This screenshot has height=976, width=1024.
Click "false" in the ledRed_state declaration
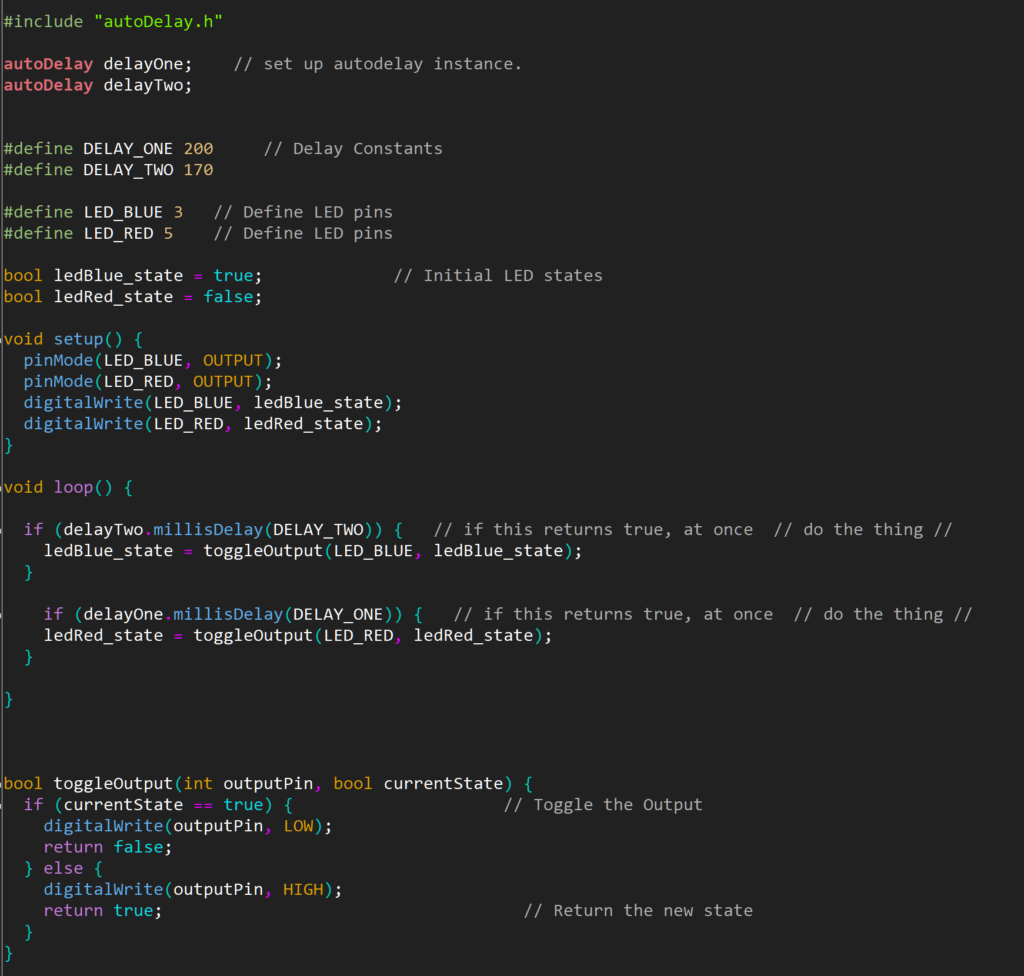coord(228,297)
